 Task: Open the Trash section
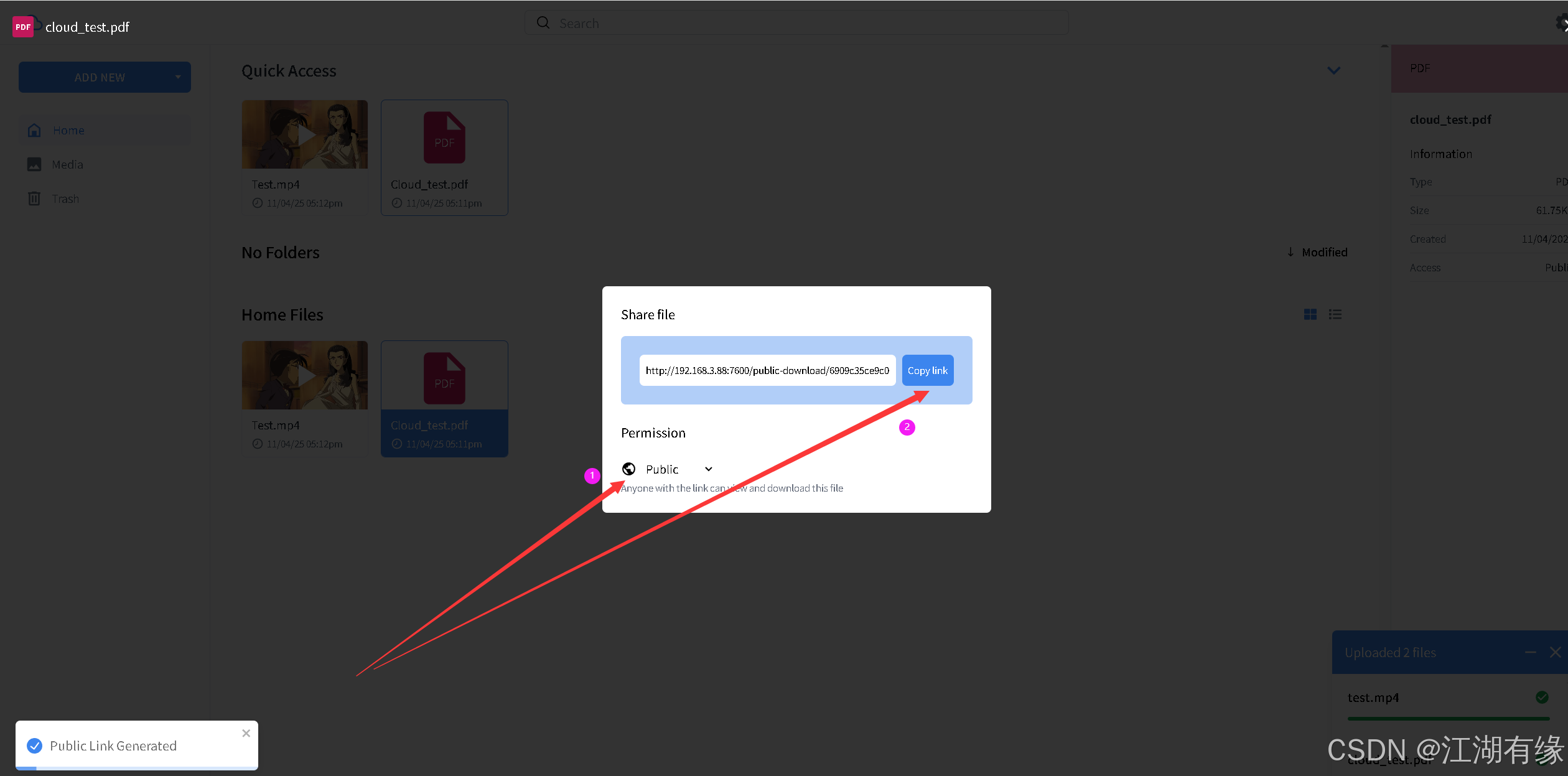coord(65,199)
